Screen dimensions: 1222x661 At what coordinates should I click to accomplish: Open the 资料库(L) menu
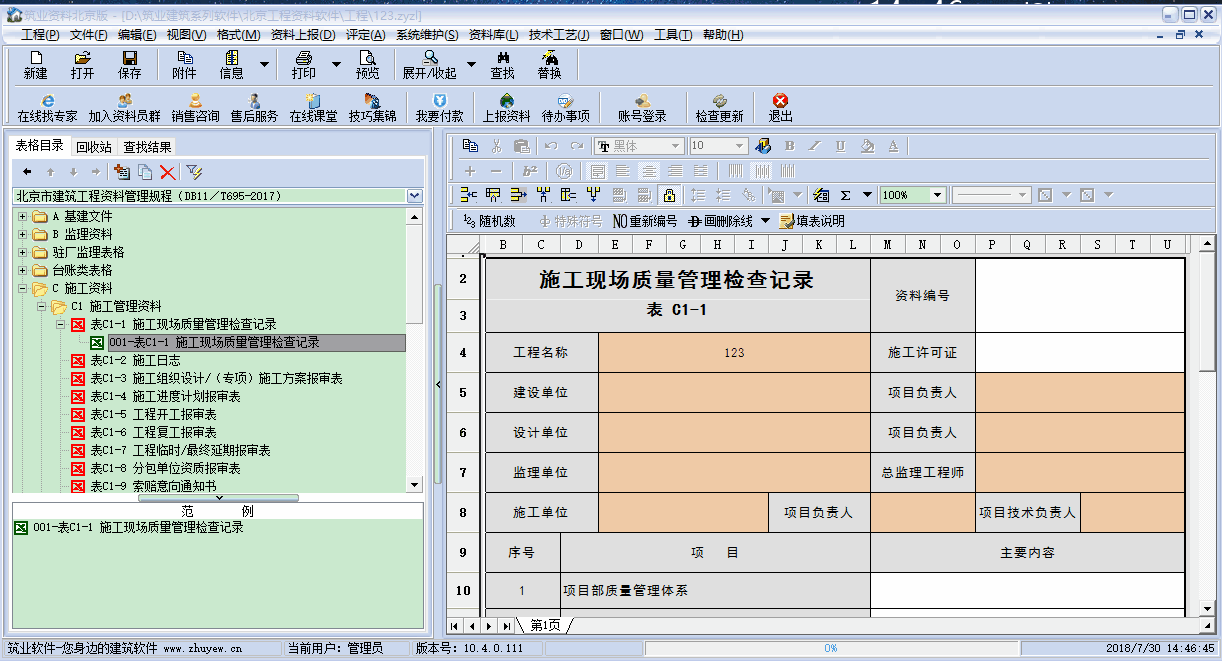coord(493,35)
